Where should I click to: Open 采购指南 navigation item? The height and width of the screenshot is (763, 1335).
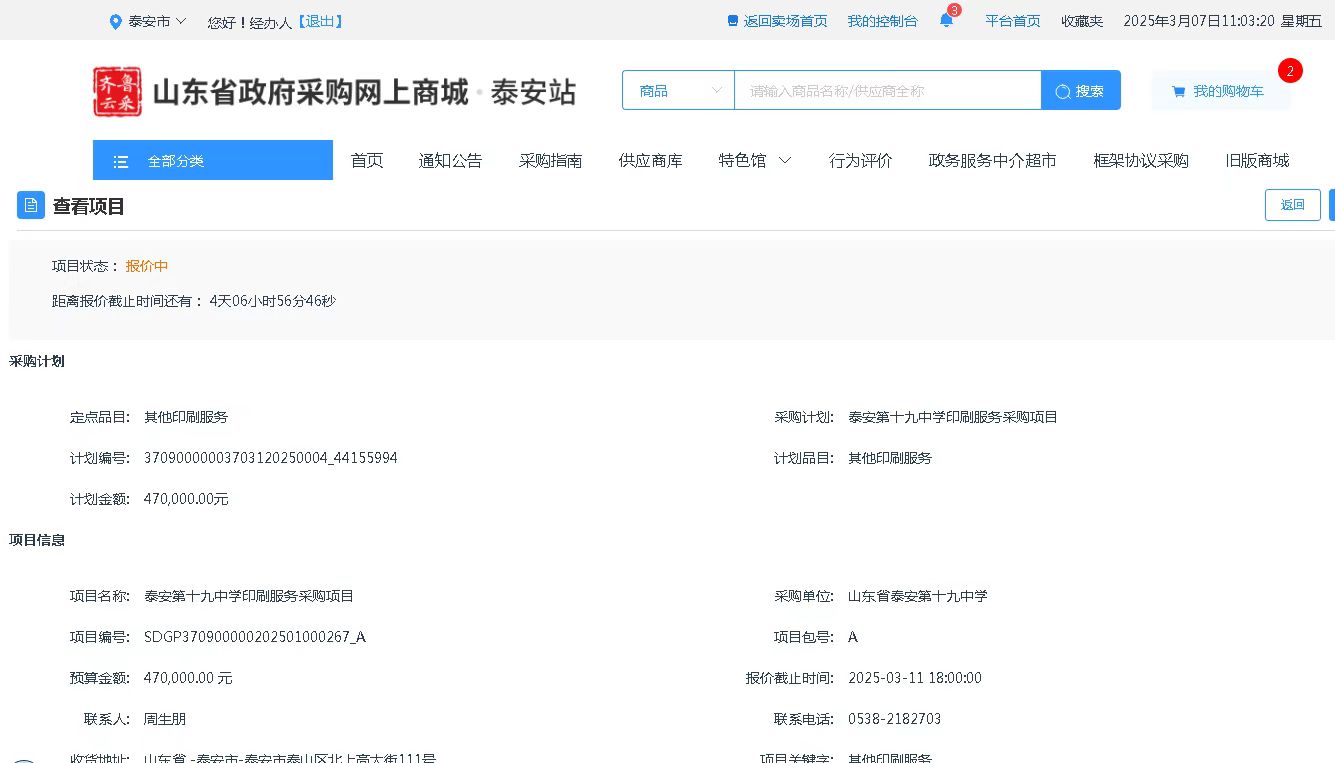[x=551, y=160]
